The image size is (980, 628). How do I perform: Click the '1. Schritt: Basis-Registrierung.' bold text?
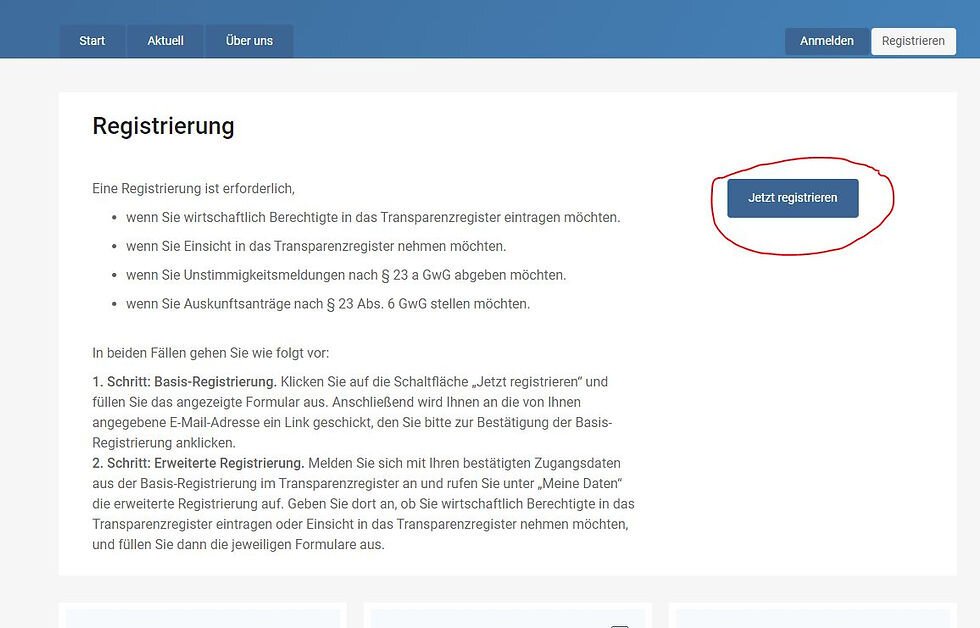click(184, 382)
